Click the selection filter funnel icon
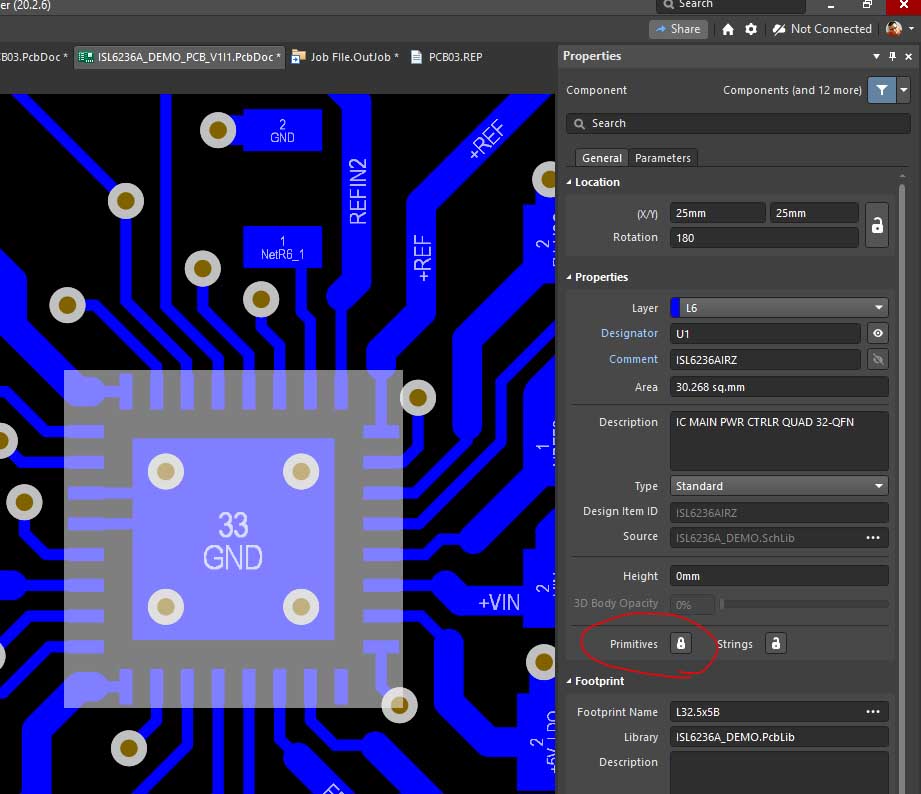 (x=881, y=90)
